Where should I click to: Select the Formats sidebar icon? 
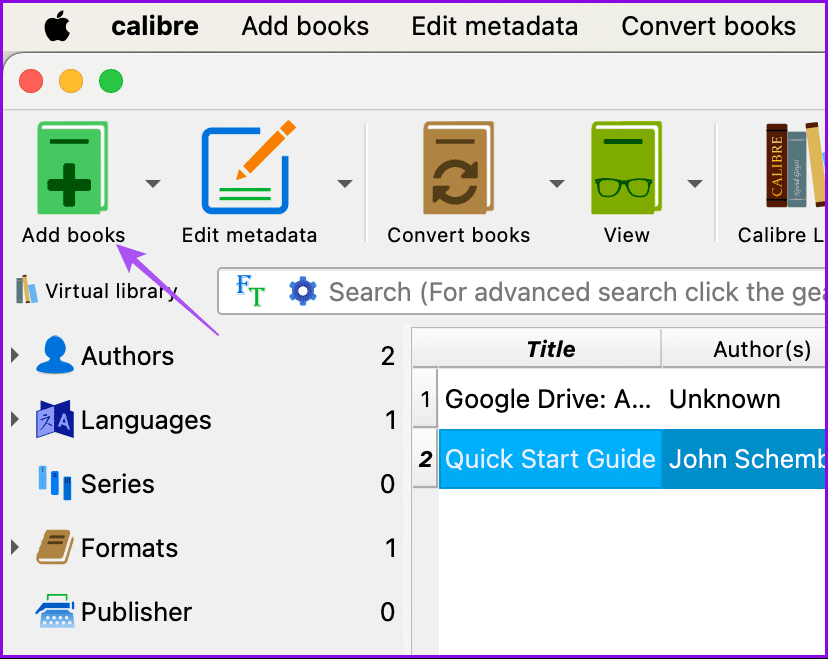[55, 548]
